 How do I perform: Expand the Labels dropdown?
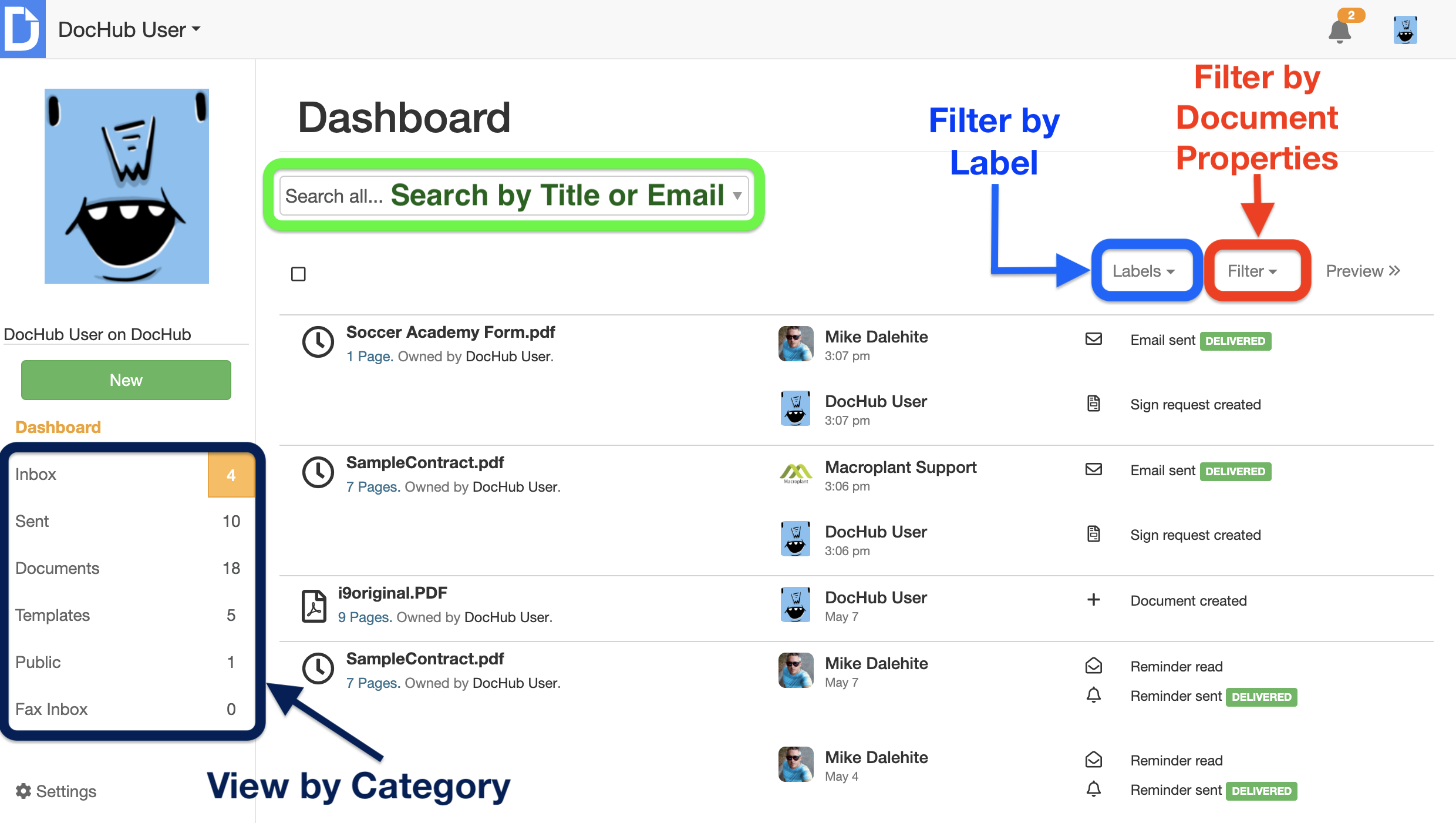pyautogui.click(x=1143, y=271)
